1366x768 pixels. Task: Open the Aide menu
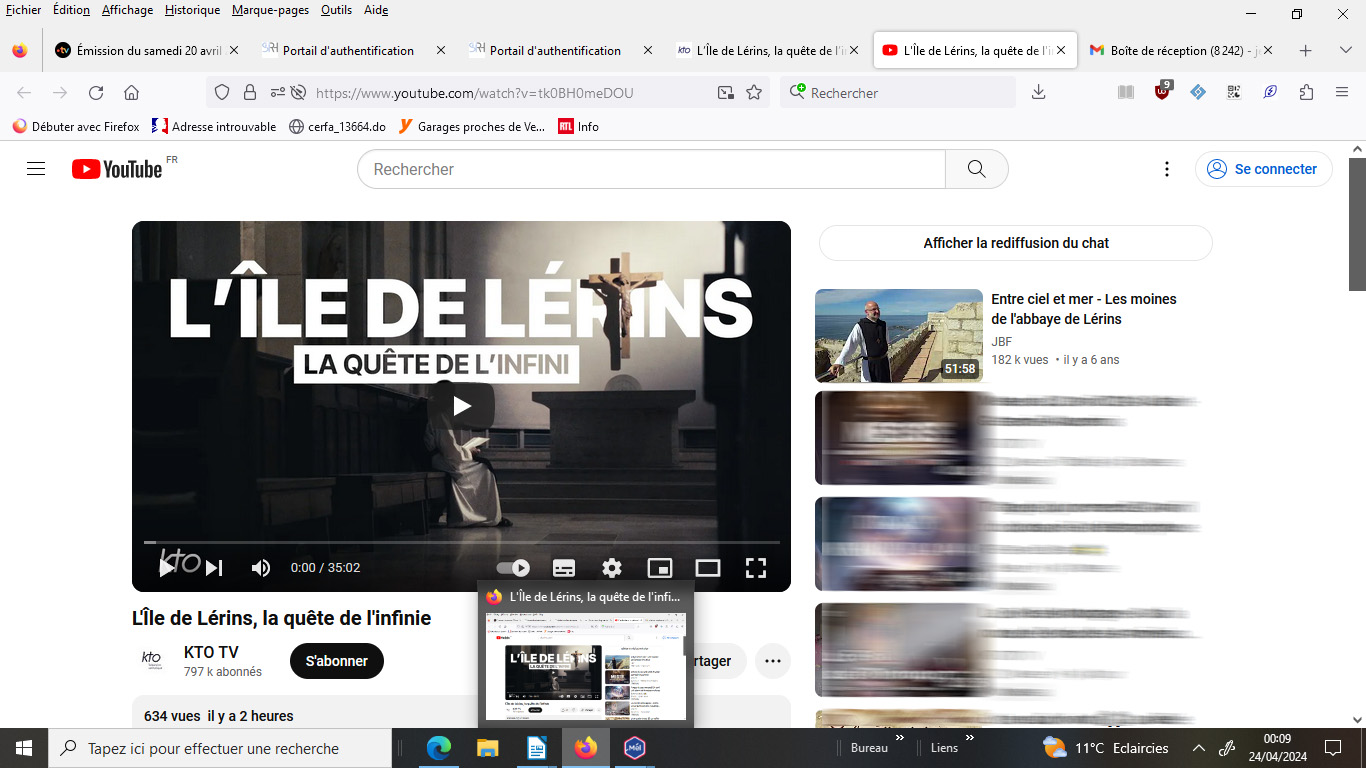click(376, 10)
